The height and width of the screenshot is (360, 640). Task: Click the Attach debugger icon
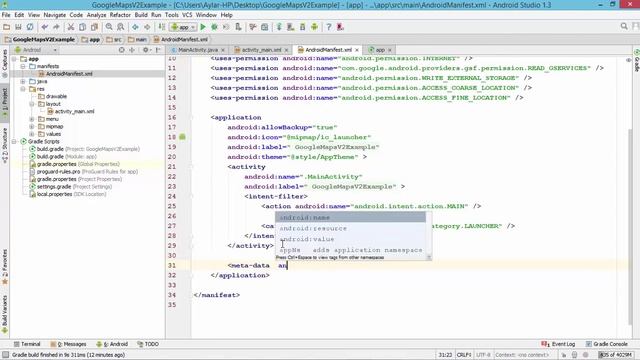pos(238,27)
